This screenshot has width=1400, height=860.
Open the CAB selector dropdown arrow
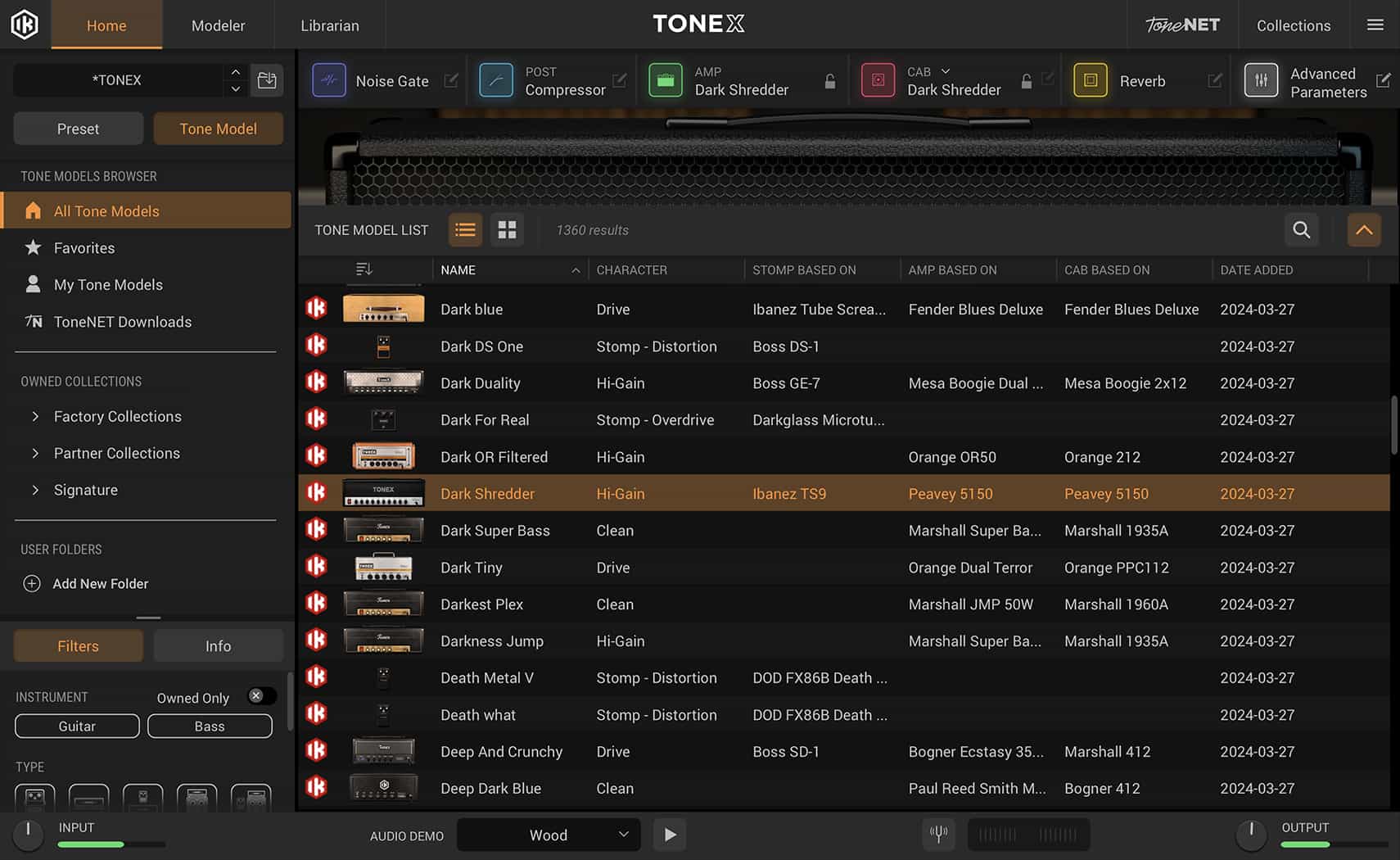[x=945, y=71]
